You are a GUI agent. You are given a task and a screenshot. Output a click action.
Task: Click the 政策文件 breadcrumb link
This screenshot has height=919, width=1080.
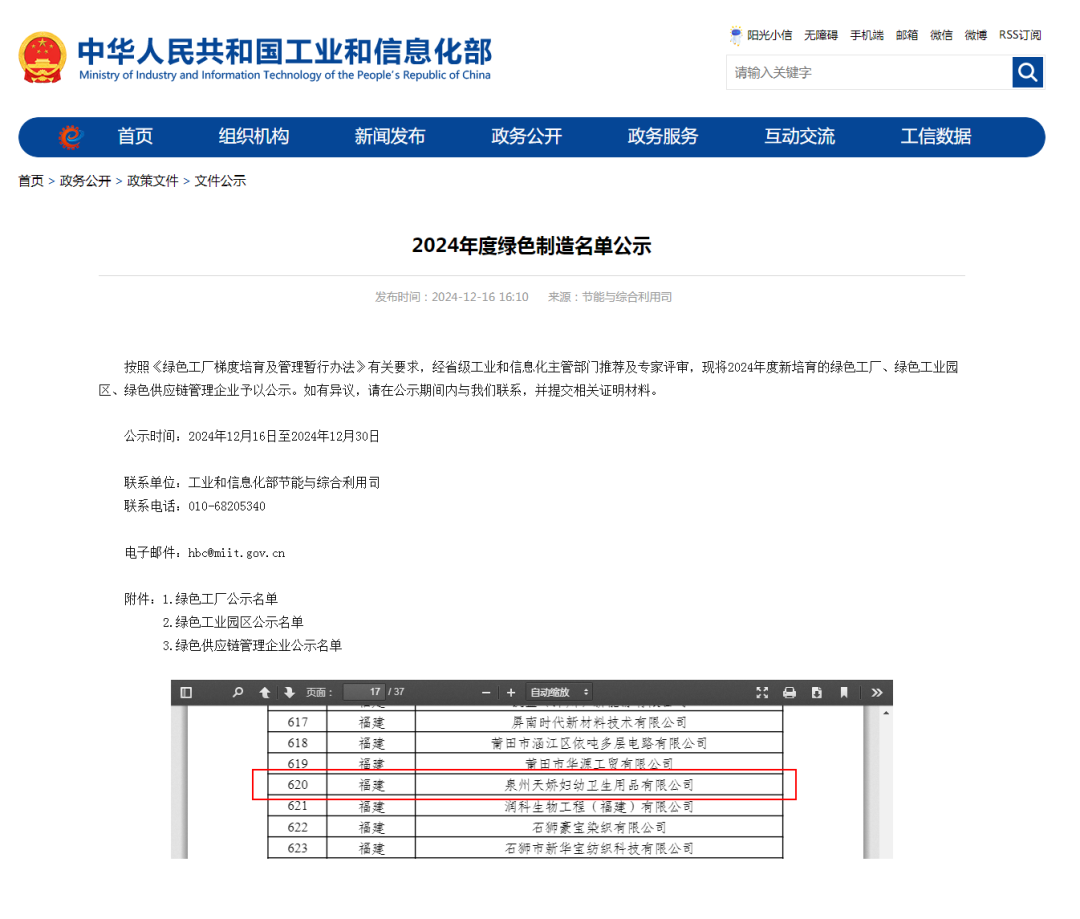[153, 181]
